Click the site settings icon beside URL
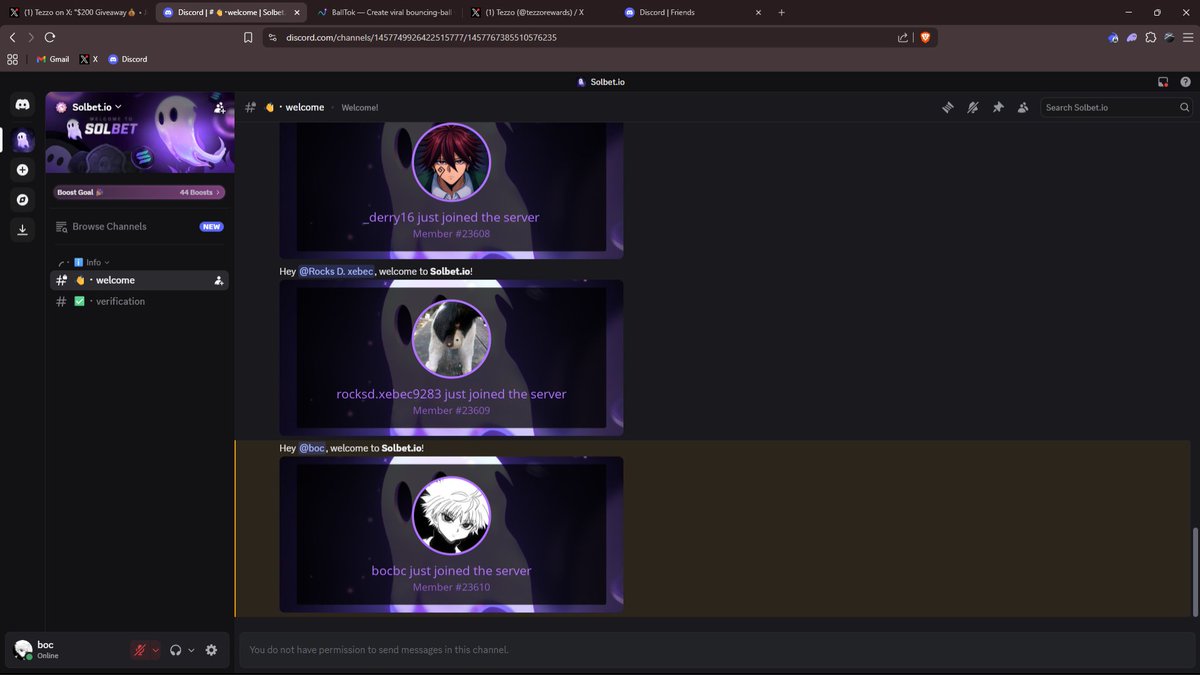Screen dimensions: 1200x675 pyautogui.click(x=272, y=37)
